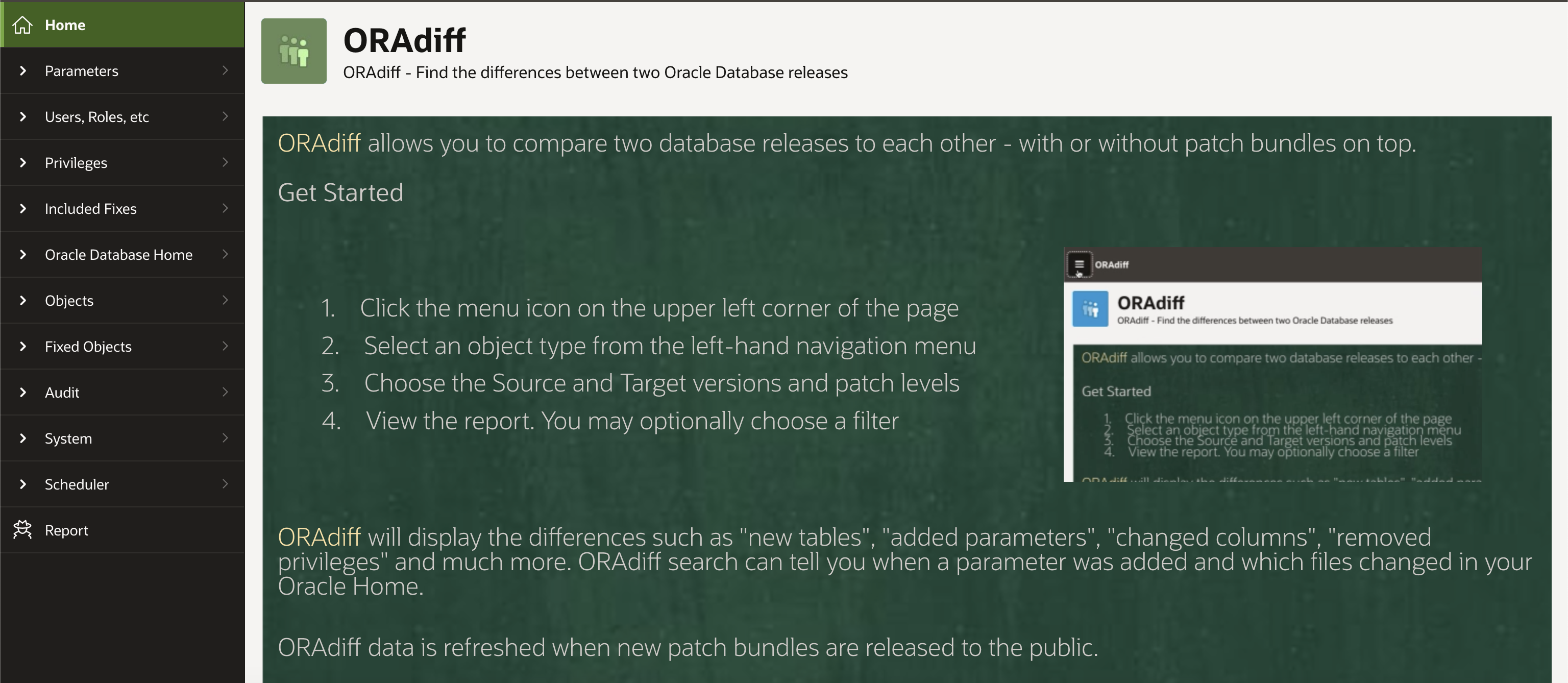Click the right arrow beside Privileges

pos(225,162)
